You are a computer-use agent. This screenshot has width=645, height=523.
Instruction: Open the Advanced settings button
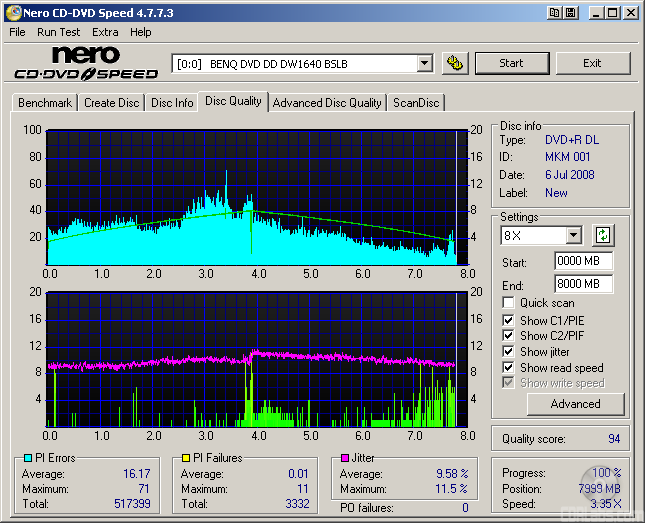pos(575,404)
